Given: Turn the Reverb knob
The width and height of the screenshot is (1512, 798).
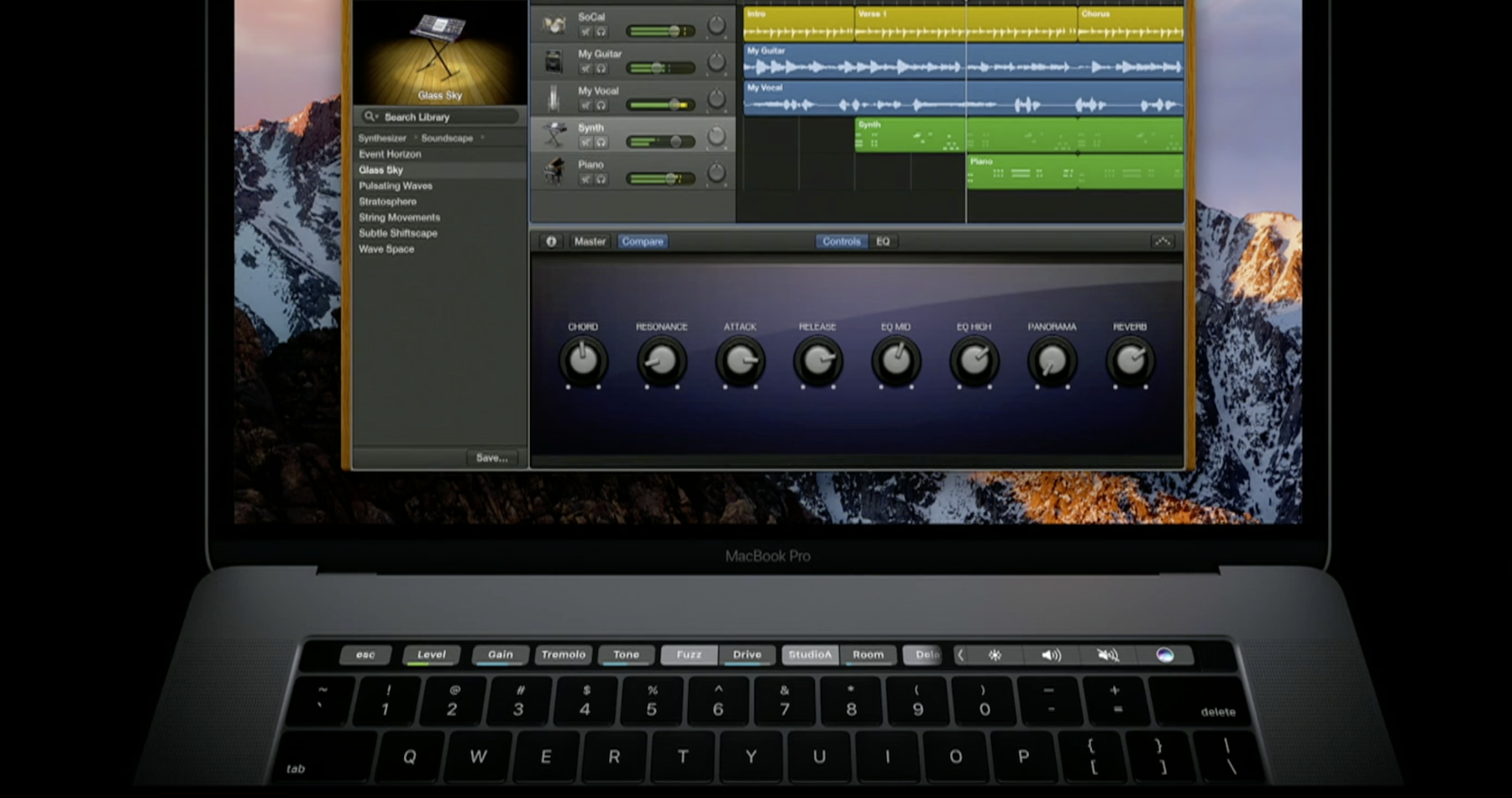Looking at the screenshot, I should [x=1130, y=361].
